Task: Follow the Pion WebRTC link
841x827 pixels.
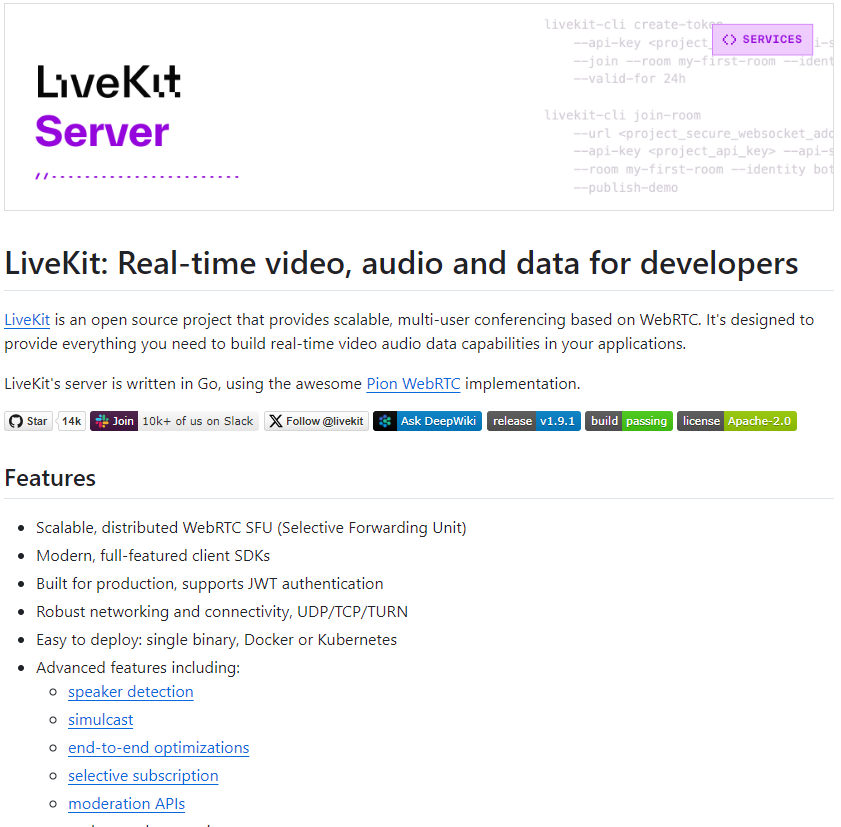Action: pyautogui.click(x=413, y=383)
